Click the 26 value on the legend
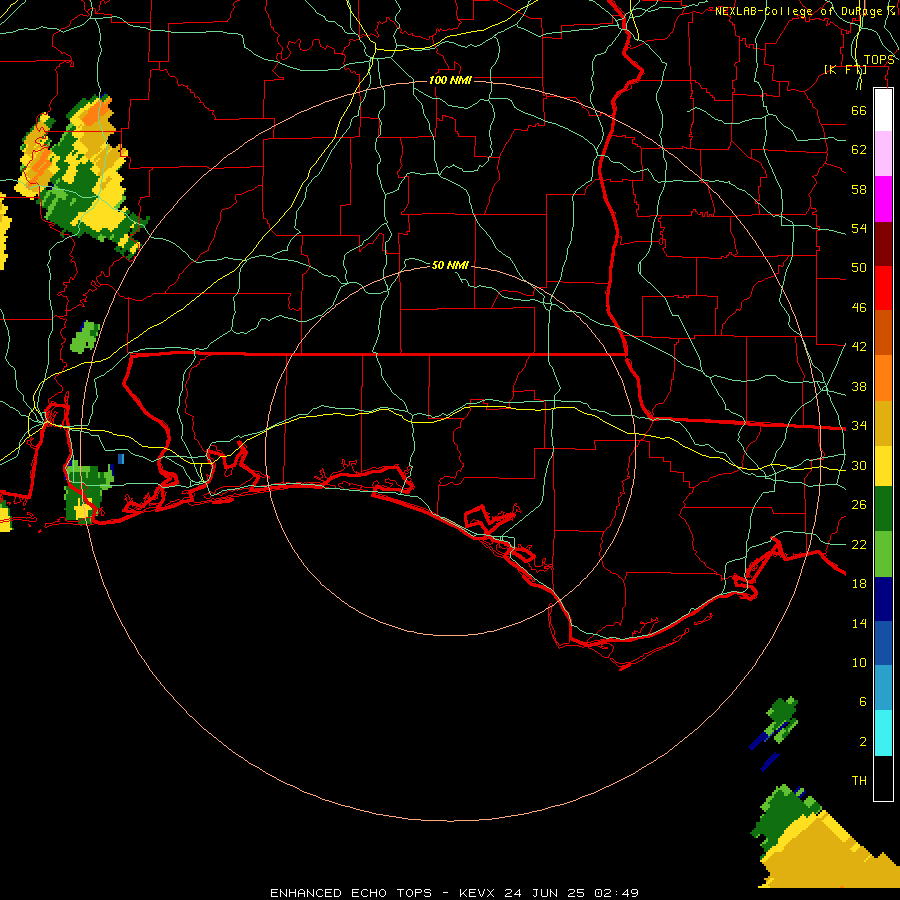The height and width of the screenshot is (900, 900). pos(859,505)
